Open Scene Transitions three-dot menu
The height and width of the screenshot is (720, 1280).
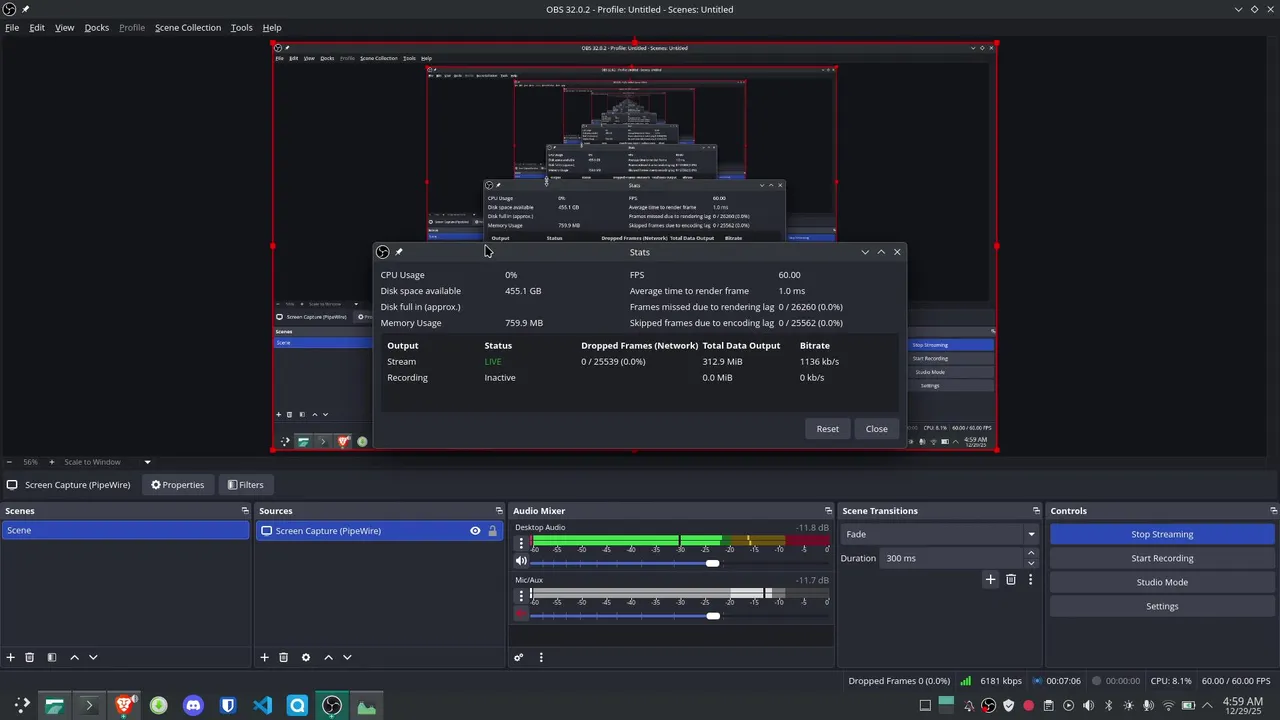(x=1030, y=579)
